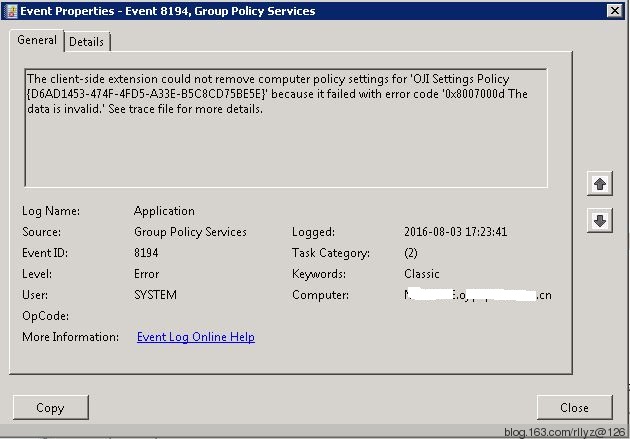Screen dimensions: 630x439
Task: Click the Event Properties title bar icon
Action: [x=12, y=11]
